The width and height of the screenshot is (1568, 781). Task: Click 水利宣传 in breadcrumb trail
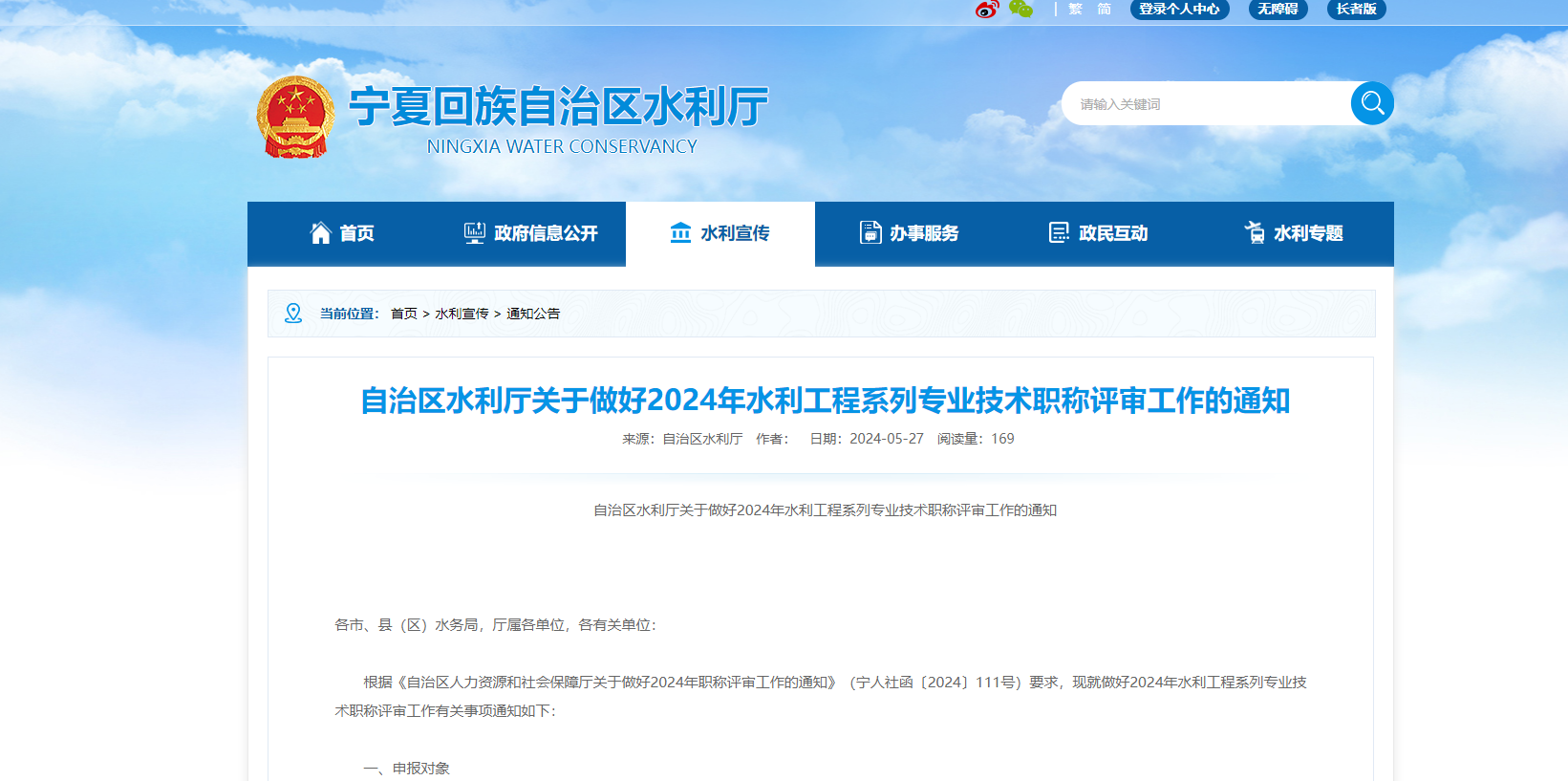(x=462, y=314)
